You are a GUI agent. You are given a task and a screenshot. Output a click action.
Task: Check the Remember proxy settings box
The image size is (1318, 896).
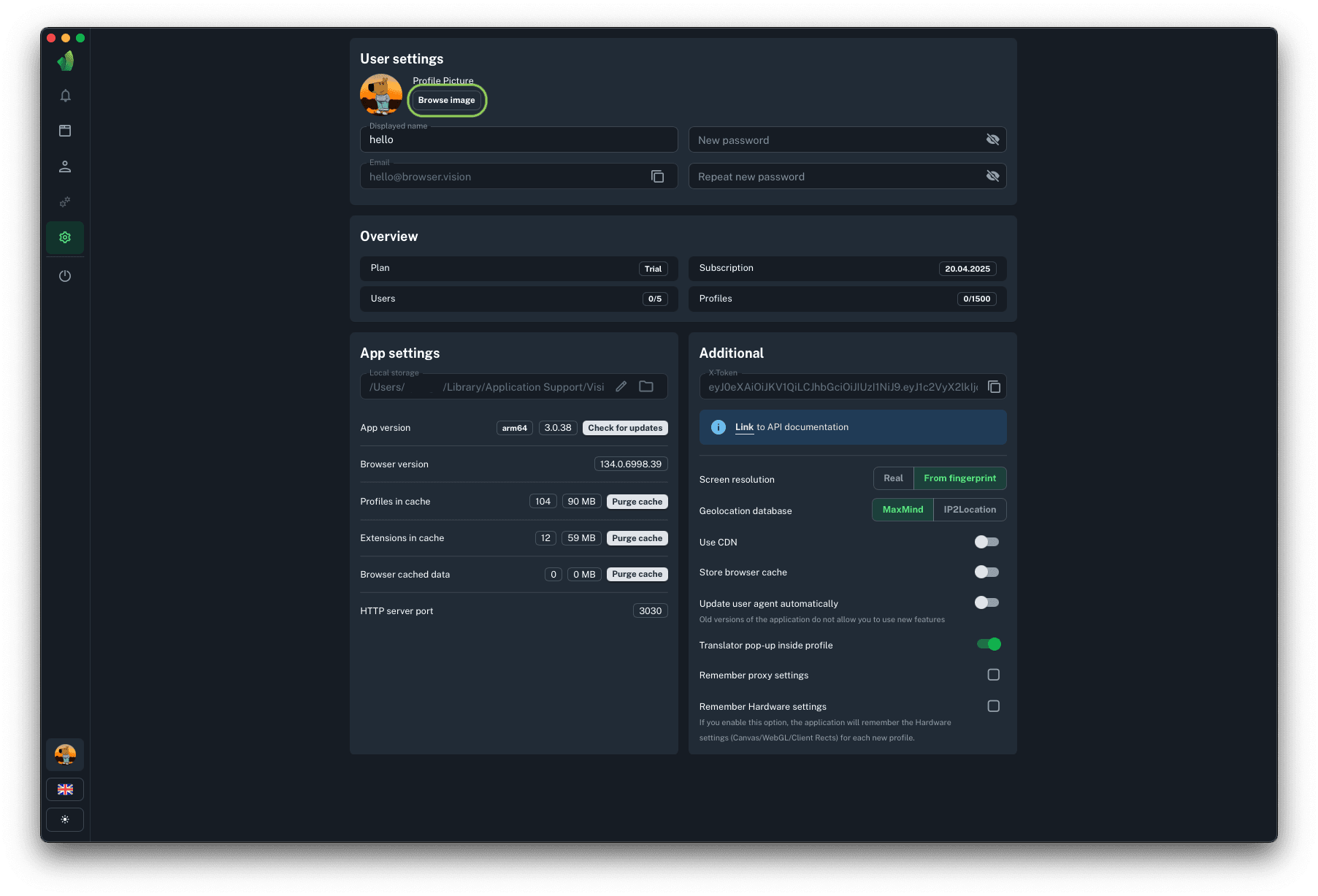click(x=993, y=674)
